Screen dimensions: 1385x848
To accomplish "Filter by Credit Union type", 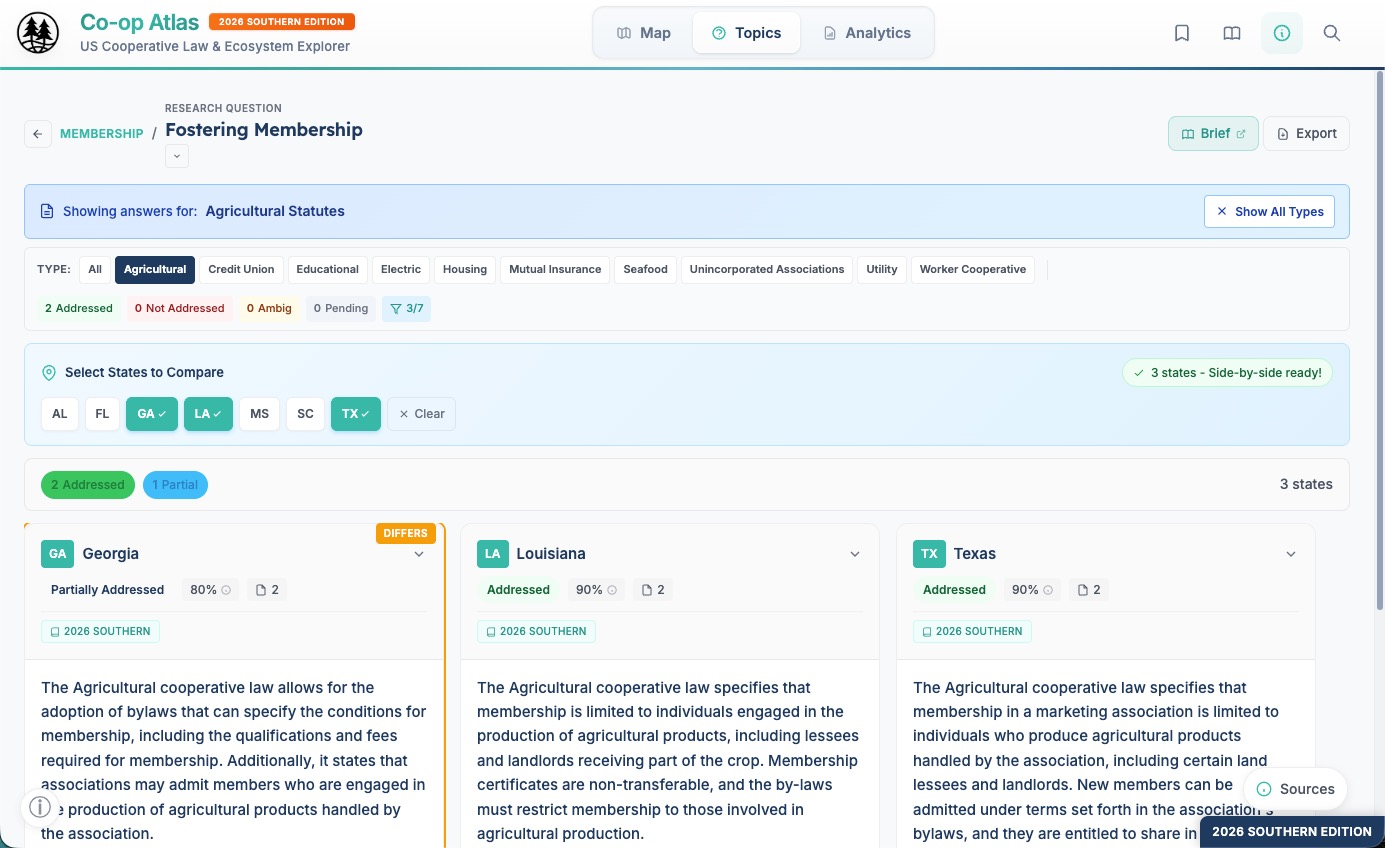I will (241, 269).
